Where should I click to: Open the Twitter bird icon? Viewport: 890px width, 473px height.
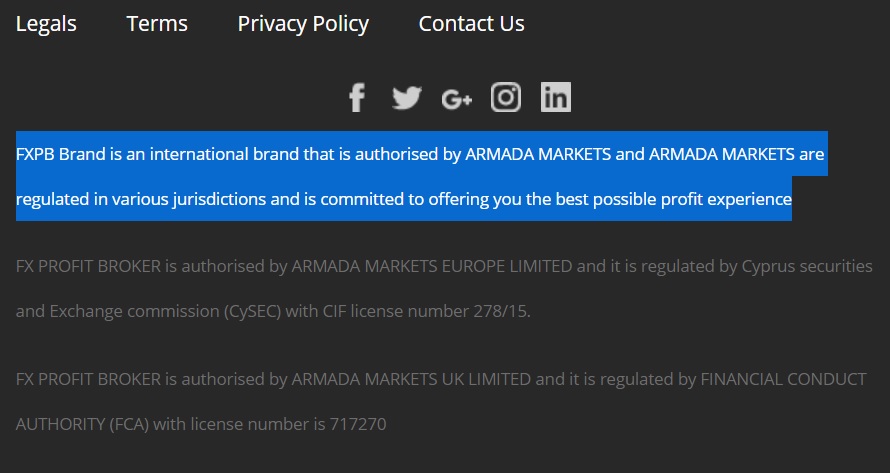(x=407, y=98)
